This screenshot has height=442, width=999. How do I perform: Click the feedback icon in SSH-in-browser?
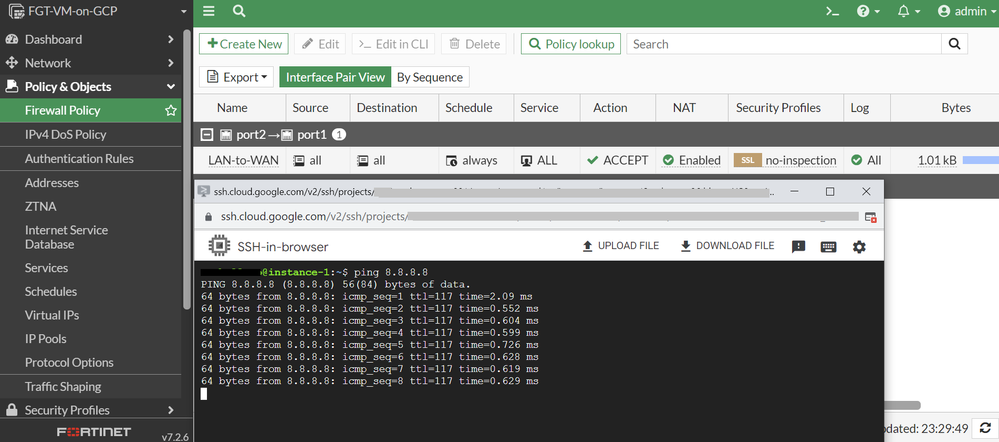tap(798, 247)
